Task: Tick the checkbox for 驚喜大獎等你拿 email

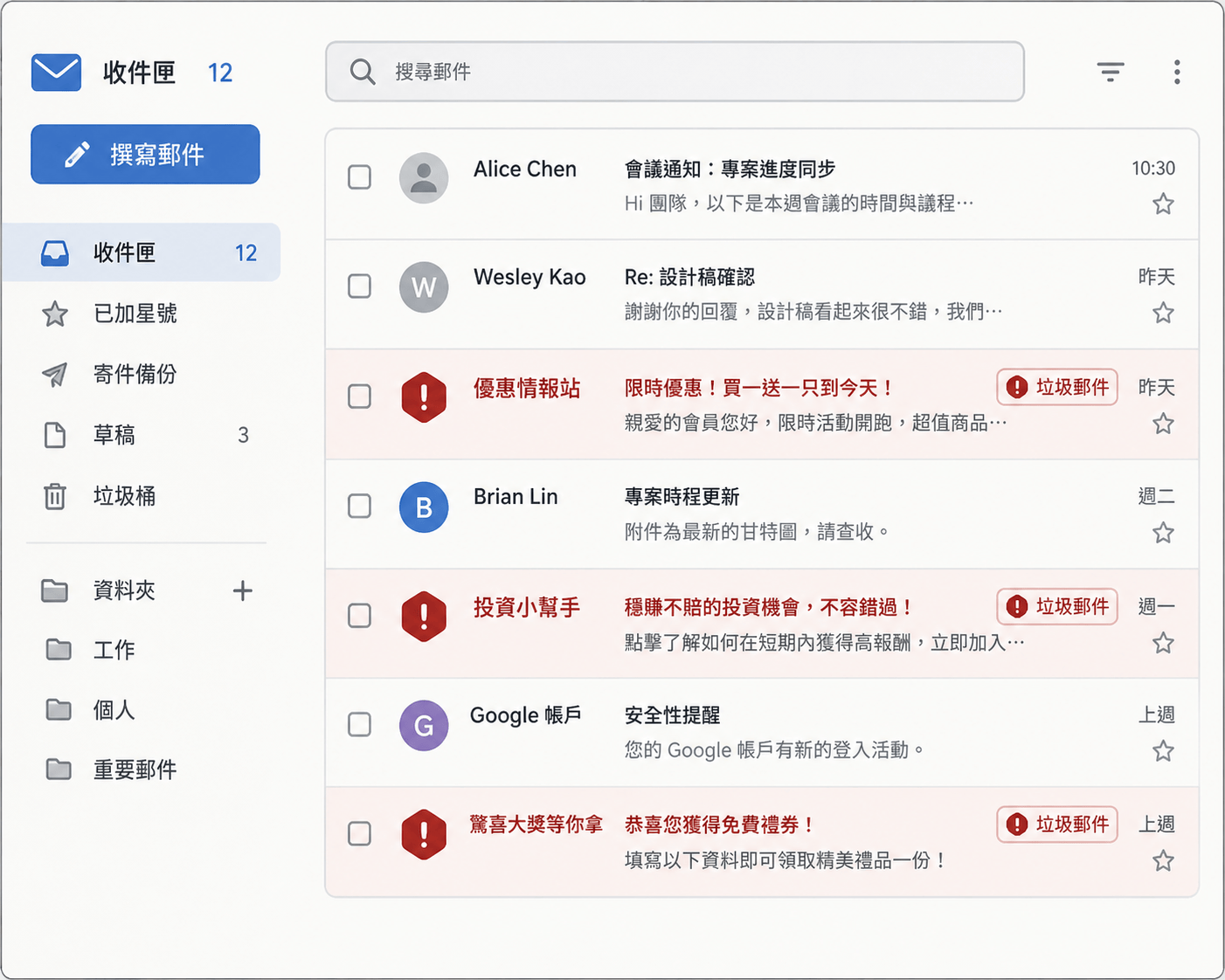Action: [x=359, y=834]
